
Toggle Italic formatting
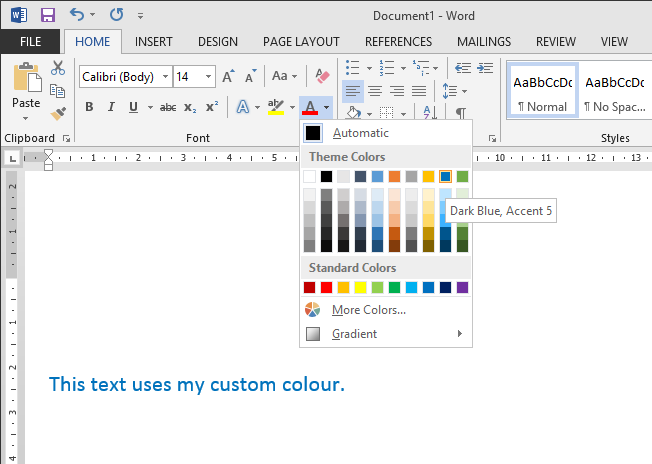[x=111, y=107]
